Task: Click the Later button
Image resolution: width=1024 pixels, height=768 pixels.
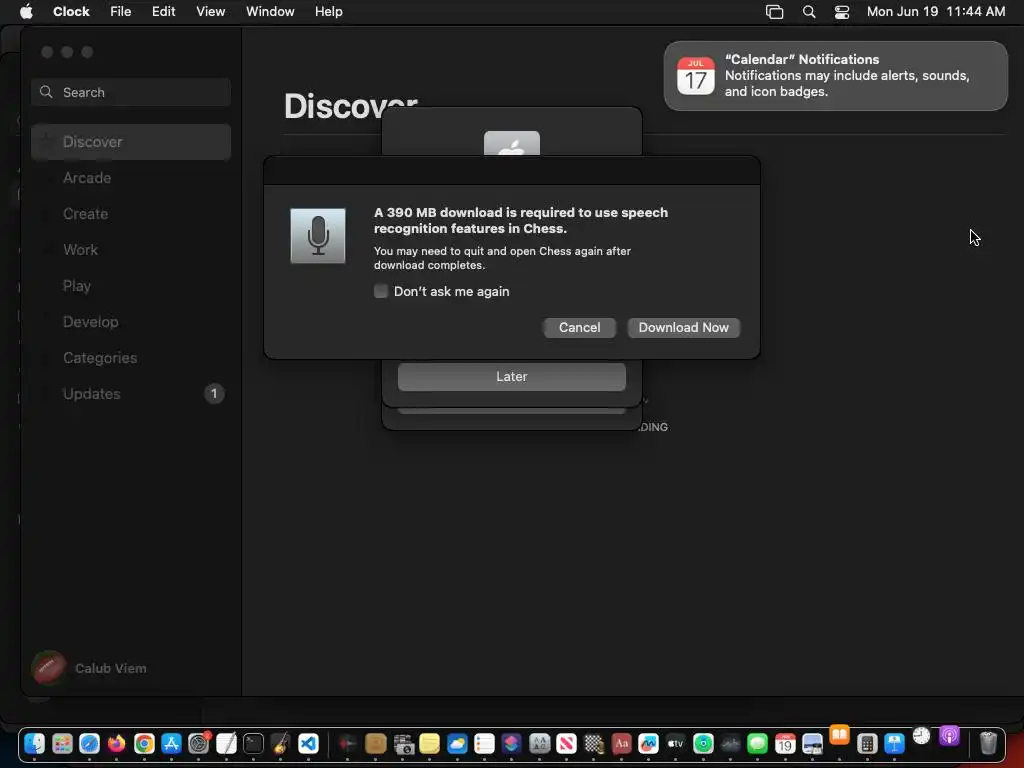Action: click(511, 377)
